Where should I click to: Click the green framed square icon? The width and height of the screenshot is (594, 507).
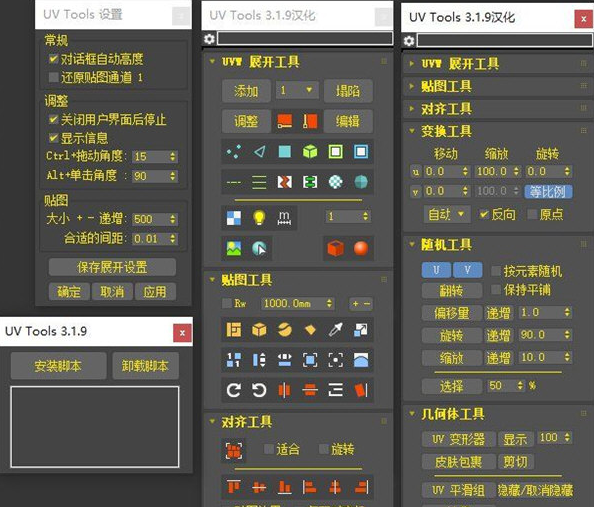coord(336,152)
